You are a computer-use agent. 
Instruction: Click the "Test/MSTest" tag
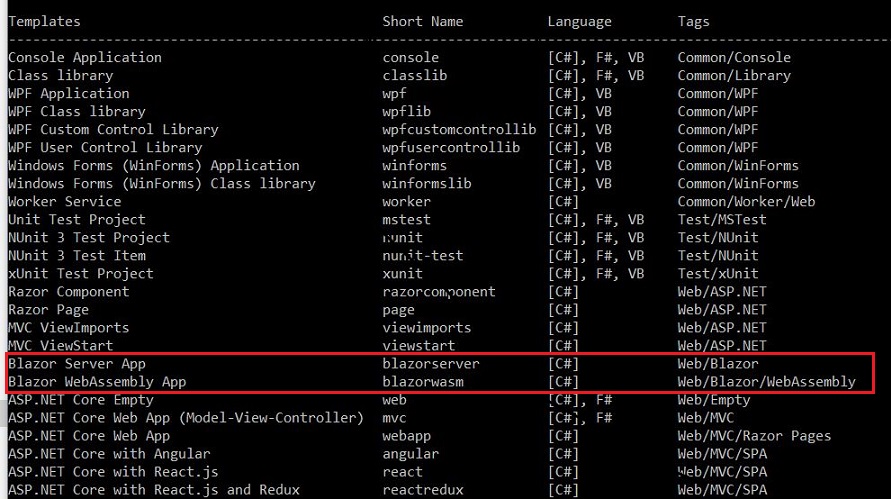[722, 220]
